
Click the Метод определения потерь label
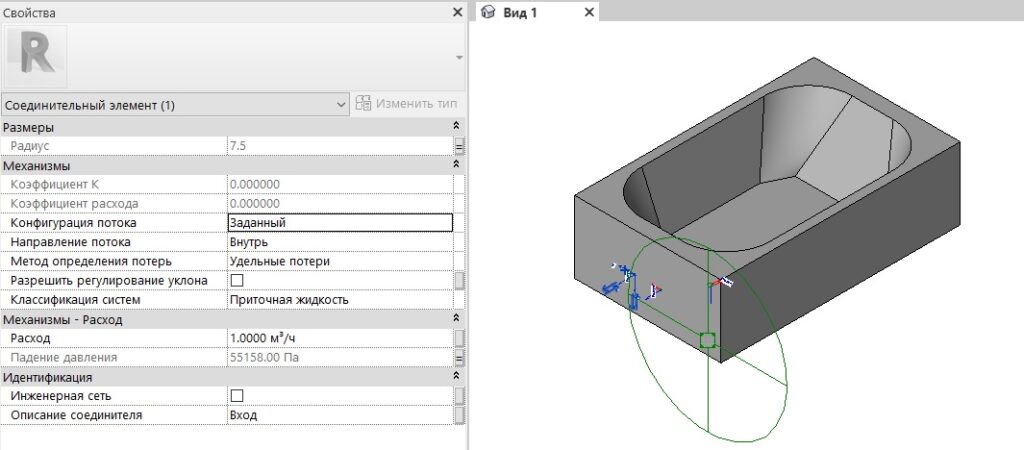coord(91,261)
